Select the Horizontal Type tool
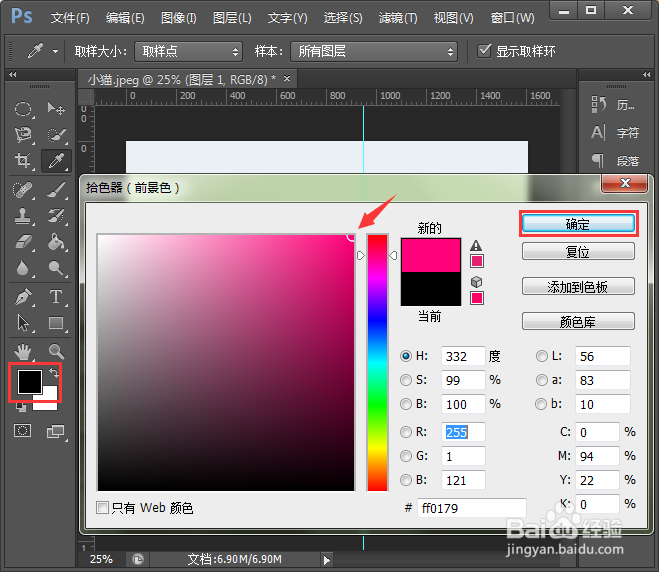This screenshot has width=659, height=572. click(x=56, y=297)
